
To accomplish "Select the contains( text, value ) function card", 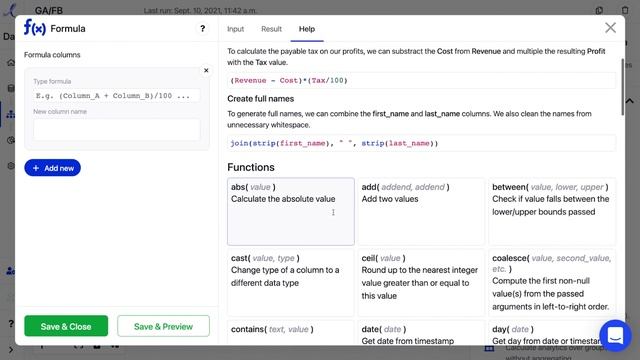I will click(x=291, y=333).
